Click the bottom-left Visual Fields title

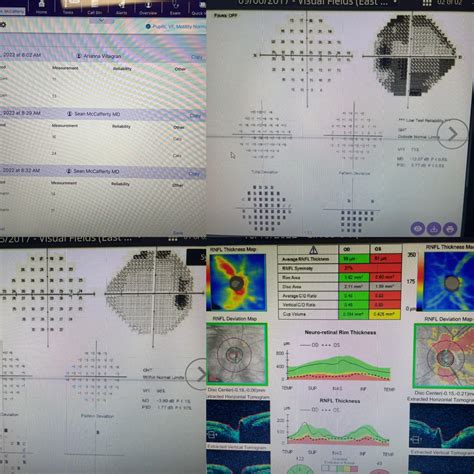click(x=66, y=239)
